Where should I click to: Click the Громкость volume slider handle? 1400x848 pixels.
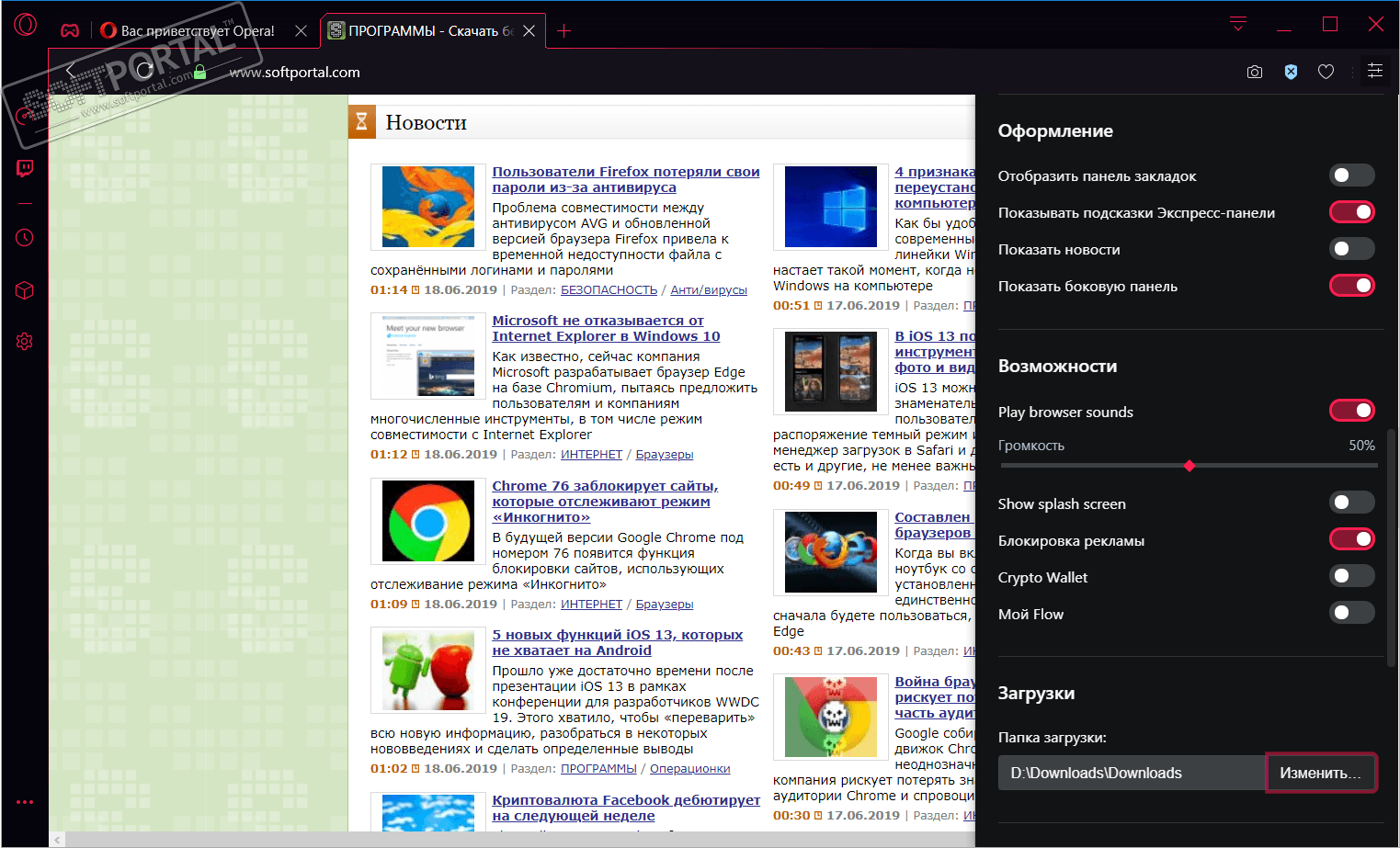click(1189, 466)
